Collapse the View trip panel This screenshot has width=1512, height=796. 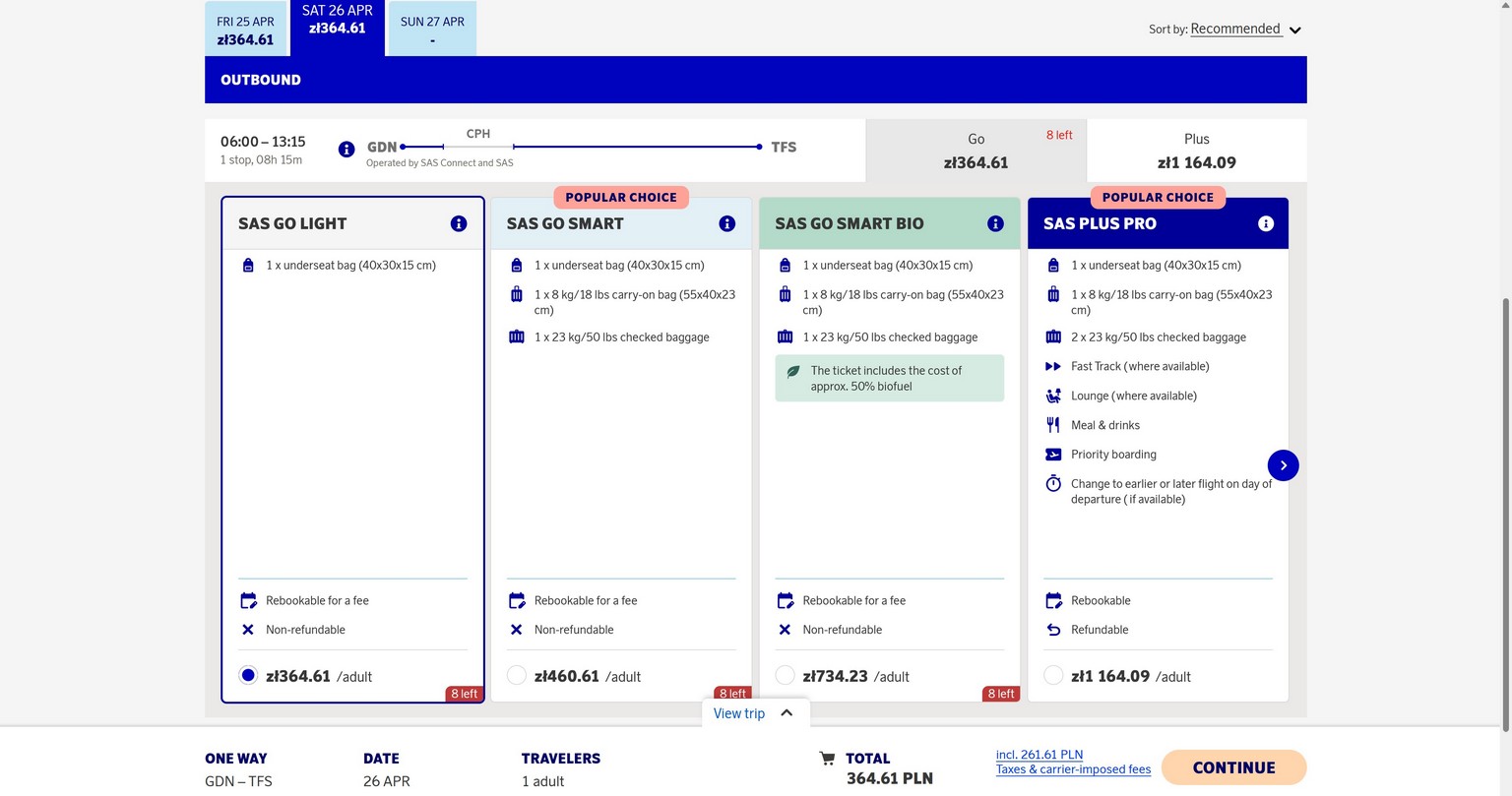coord(787,713)
